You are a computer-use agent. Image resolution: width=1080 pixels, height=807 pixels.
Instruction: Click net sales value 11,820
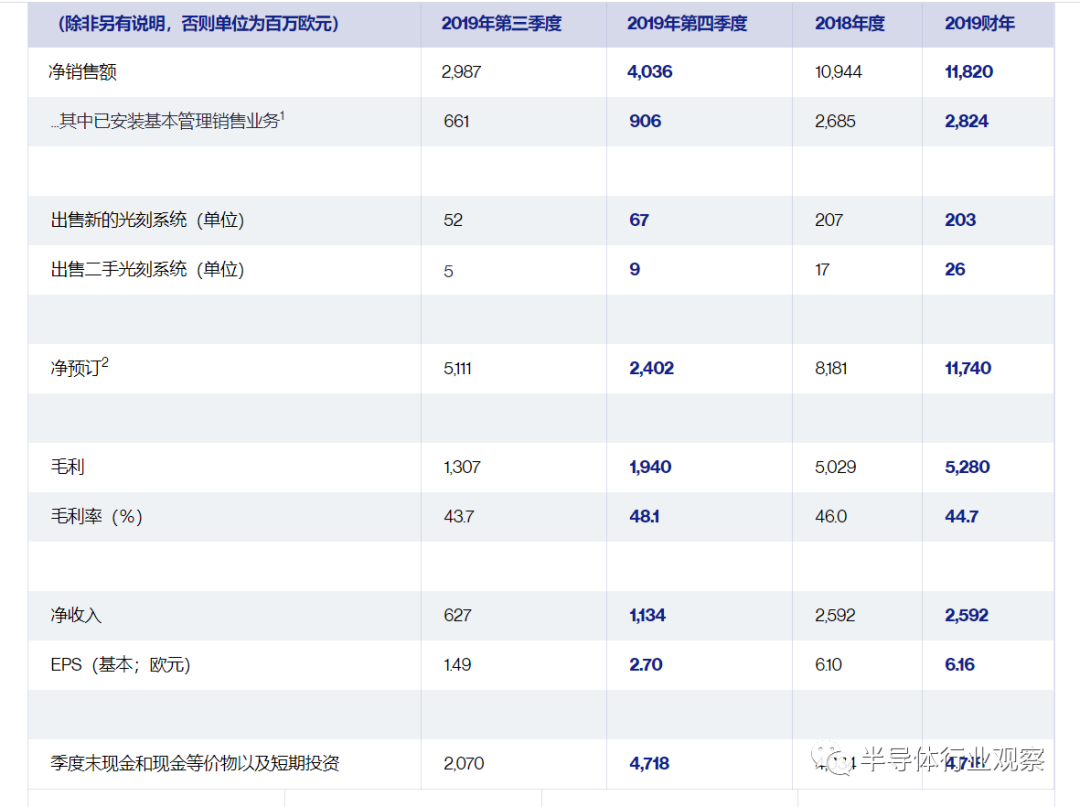coord(968,72)
